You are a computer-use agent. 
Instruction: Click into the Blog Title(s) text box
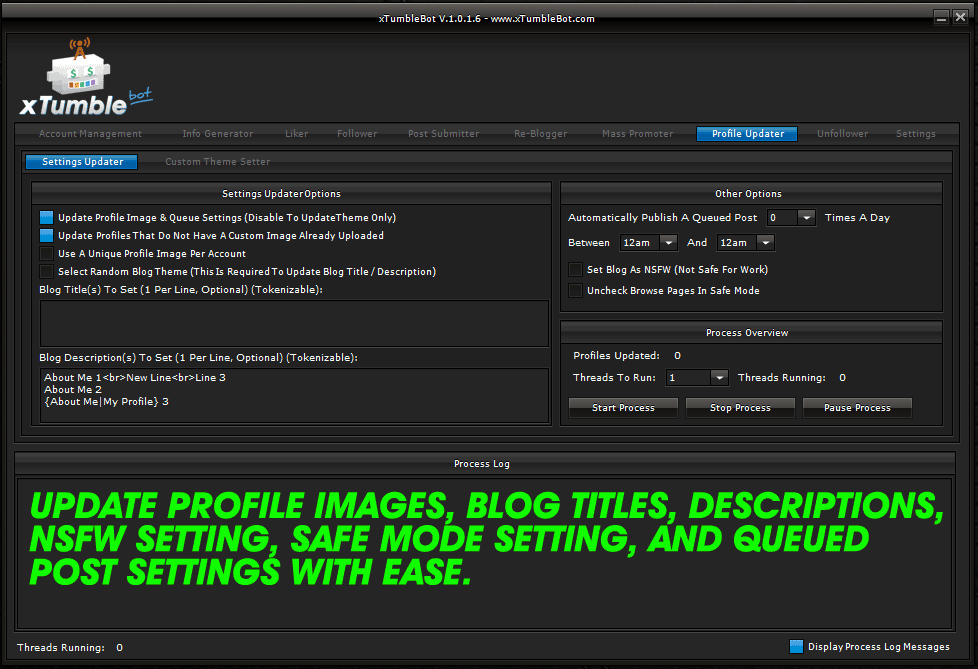point(294,324)
